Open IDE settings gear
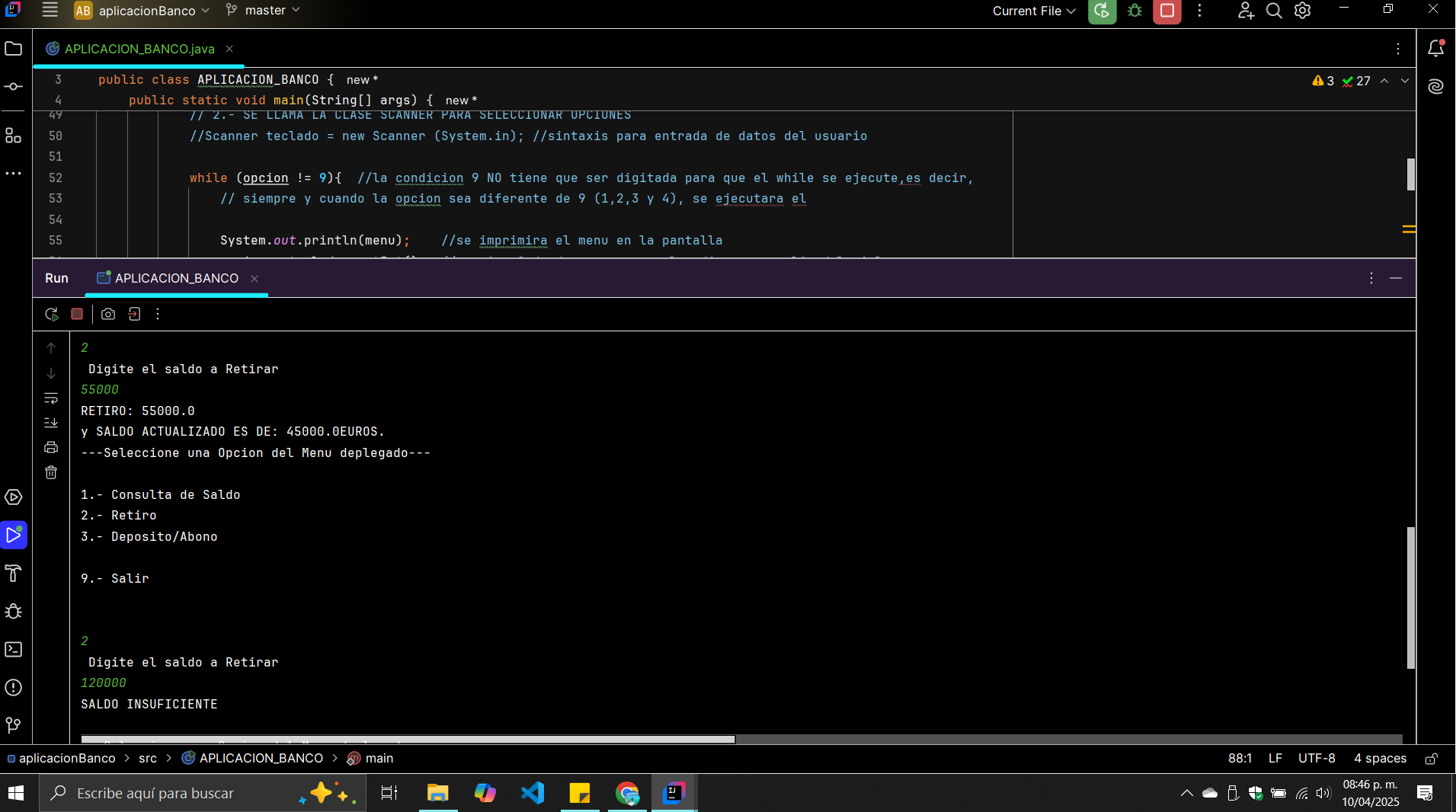The image size is (1456, 812). coord(1303,11)
